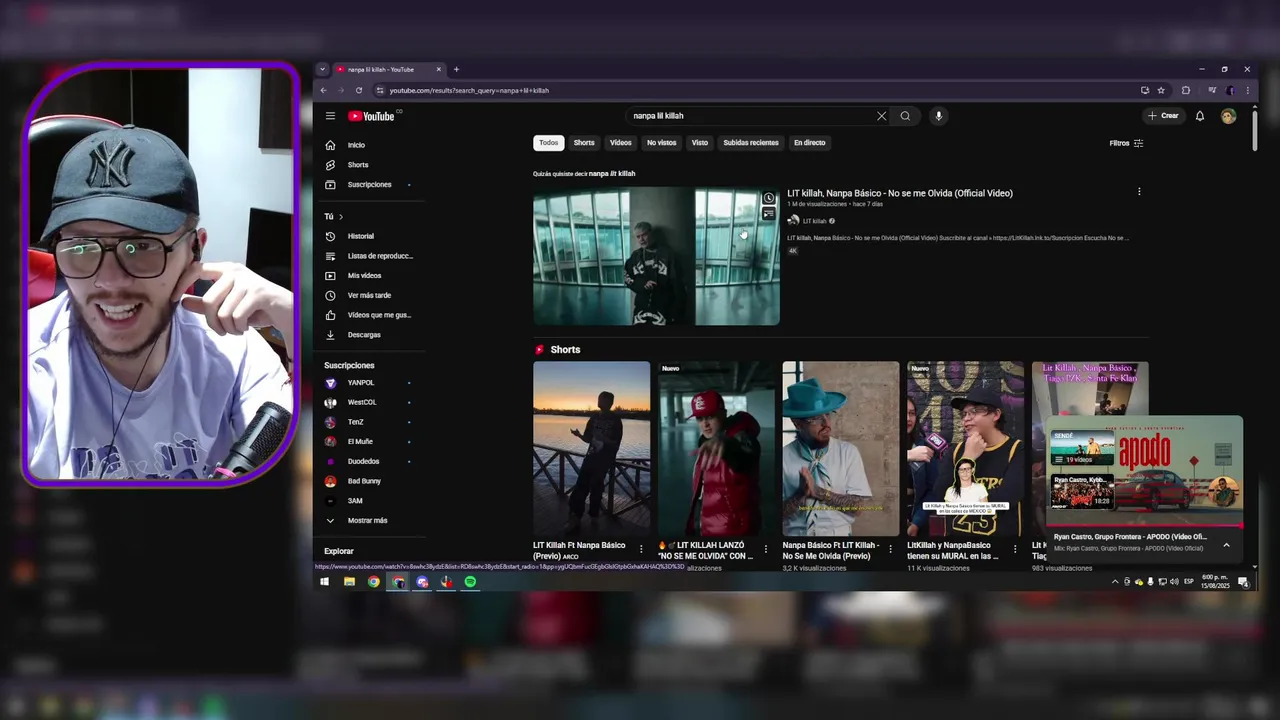Open options for No se me Olvida video

1139,192
